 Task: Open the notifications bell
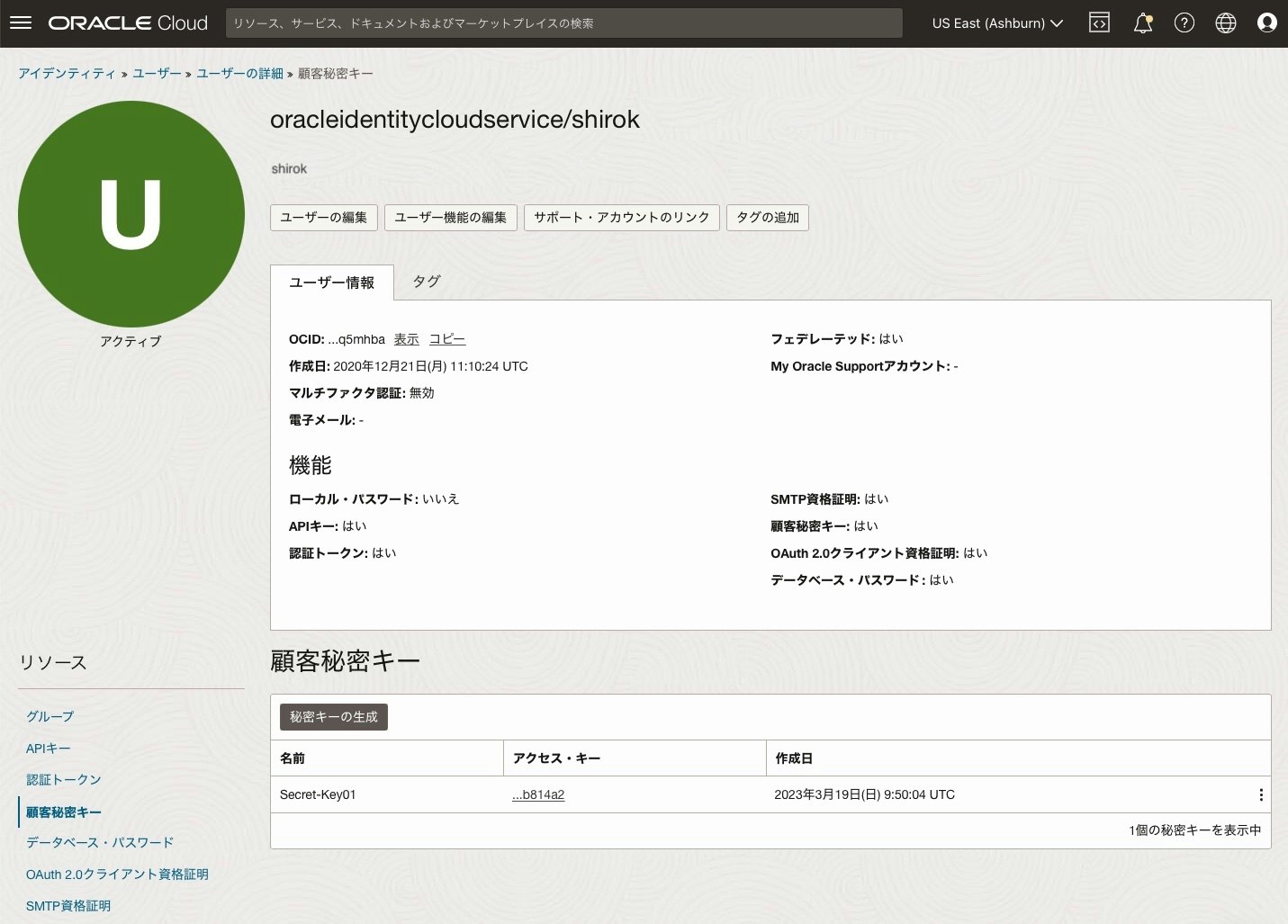1141,22
